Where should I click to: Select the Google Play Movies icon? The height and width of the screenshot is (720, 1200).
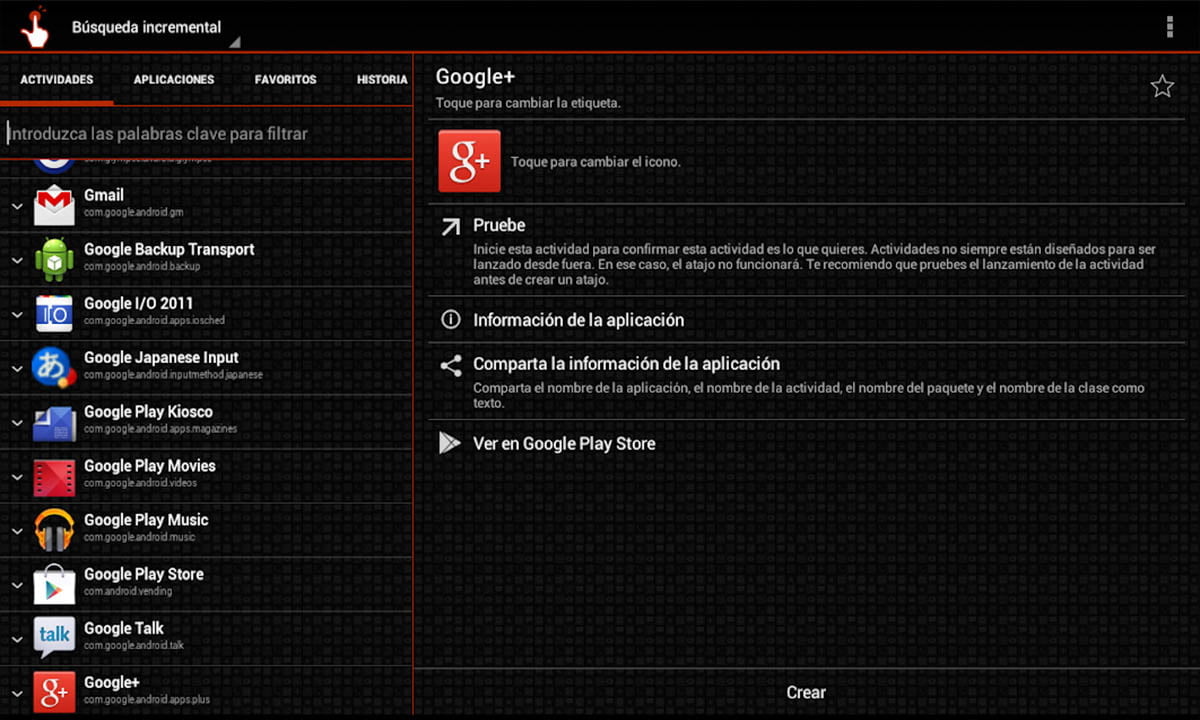pos(54,476)
